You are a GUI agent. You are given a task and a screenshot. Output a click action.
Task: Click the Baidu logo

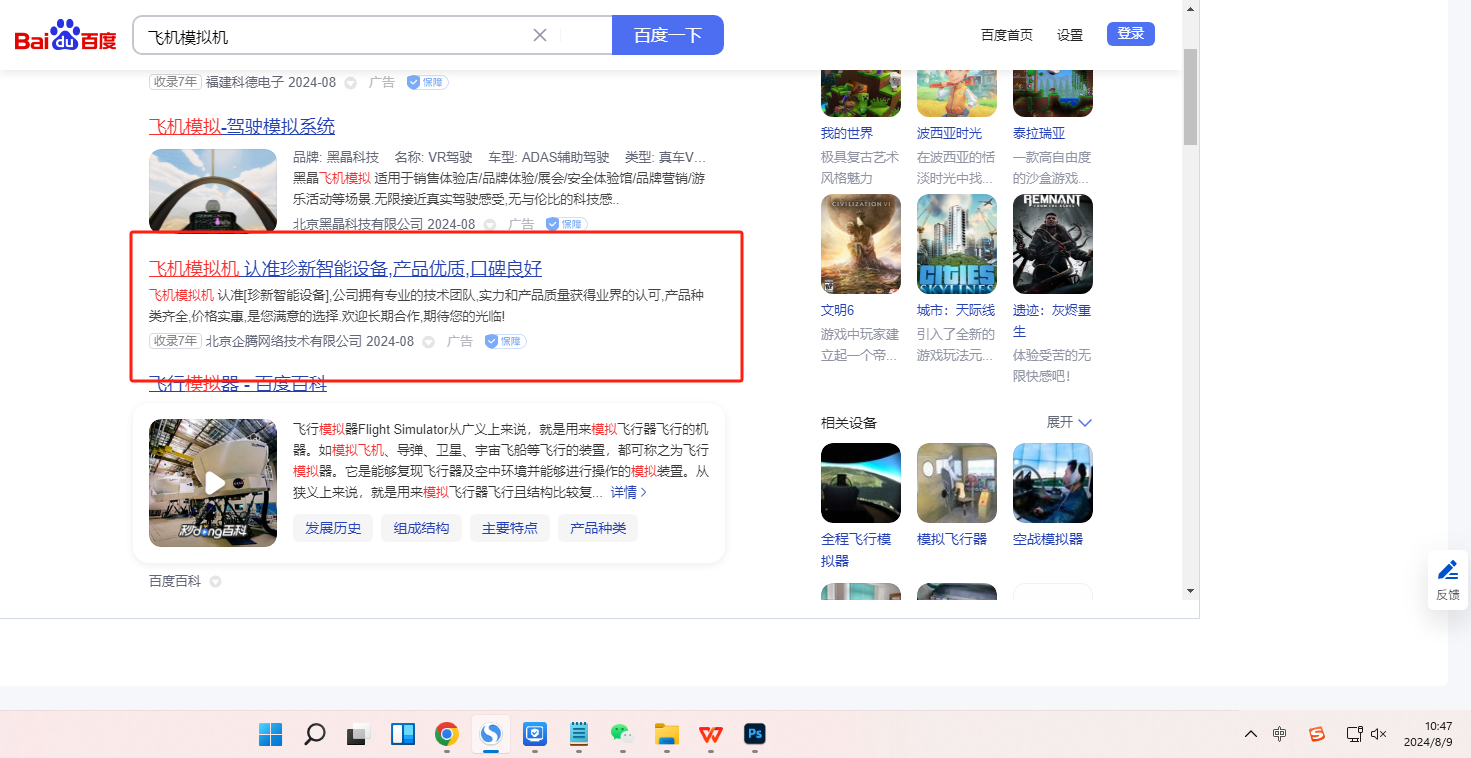(x=65, y=36)
